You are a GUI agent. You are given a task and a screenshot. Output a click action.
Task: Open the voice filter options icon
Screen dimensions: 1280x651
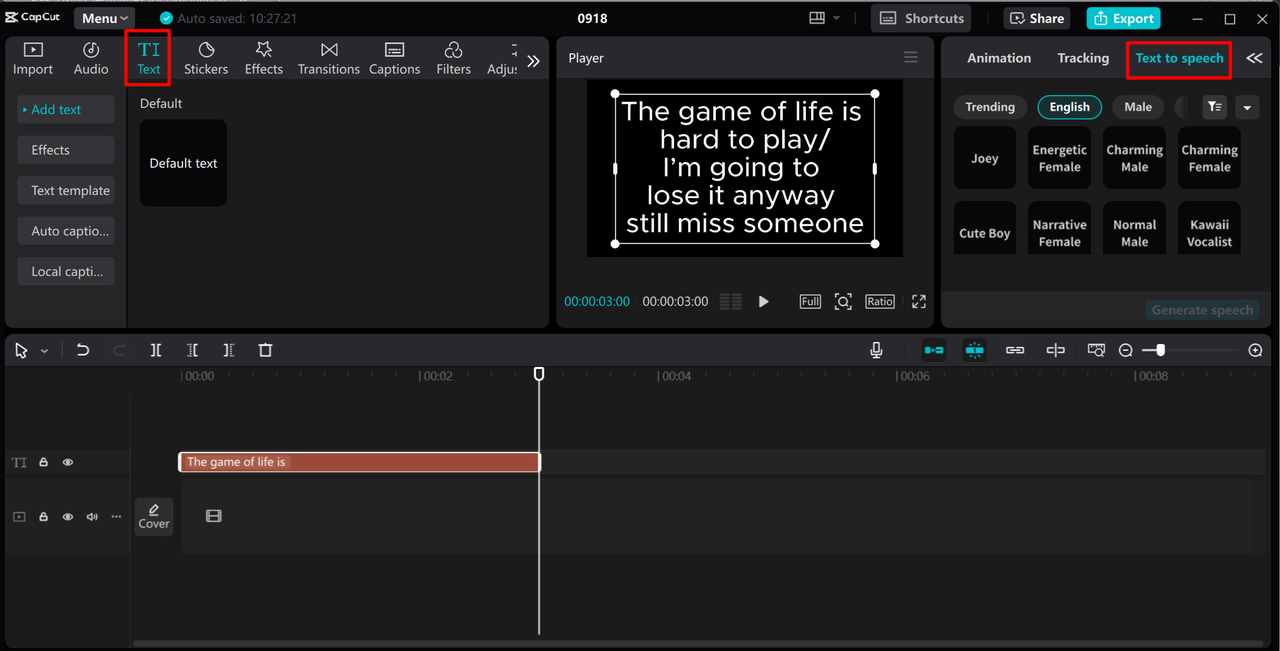click(x=1214, y=107)
